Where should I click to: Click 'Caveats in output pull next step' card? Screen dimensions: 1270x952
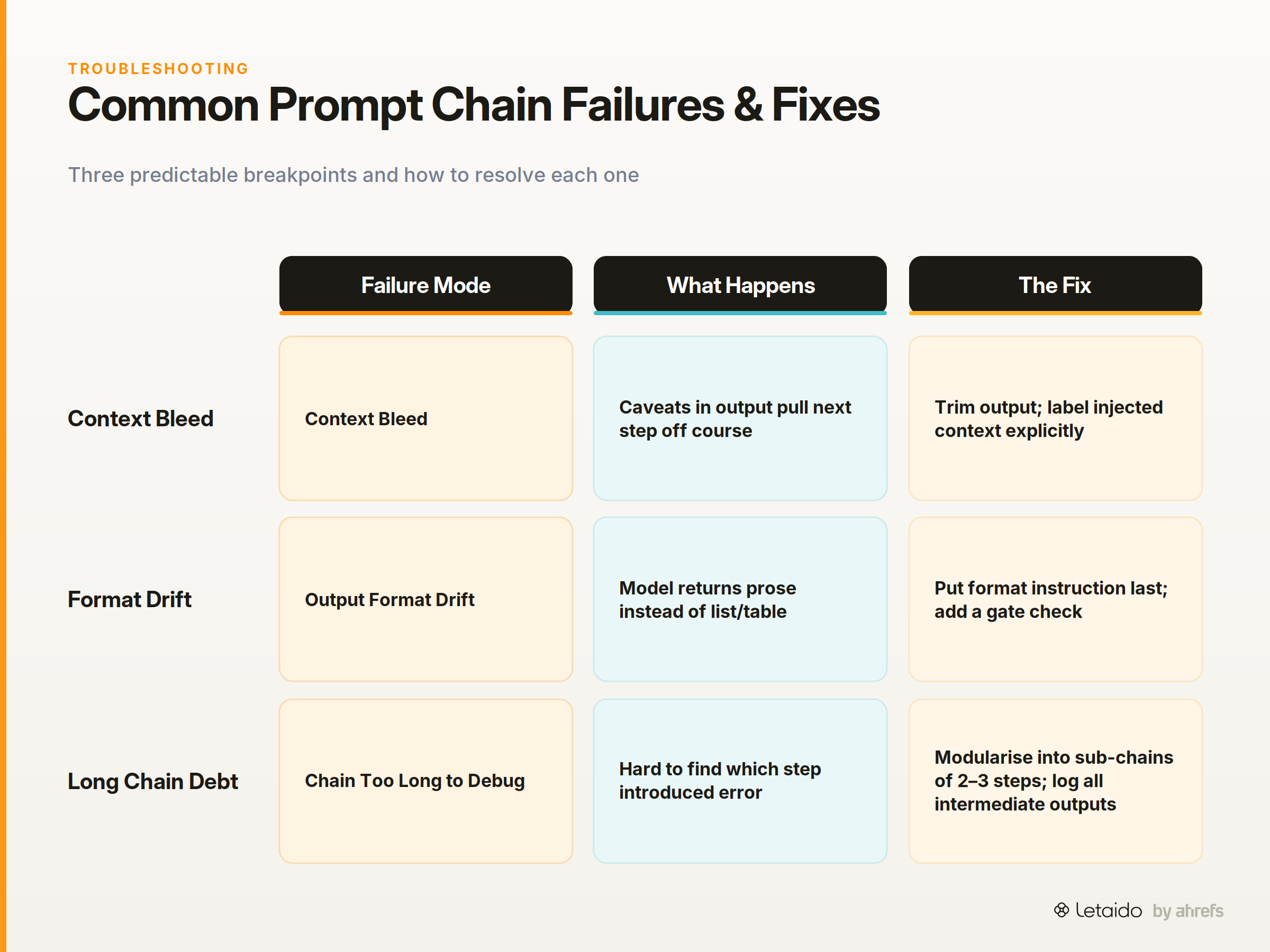[740, 418]
